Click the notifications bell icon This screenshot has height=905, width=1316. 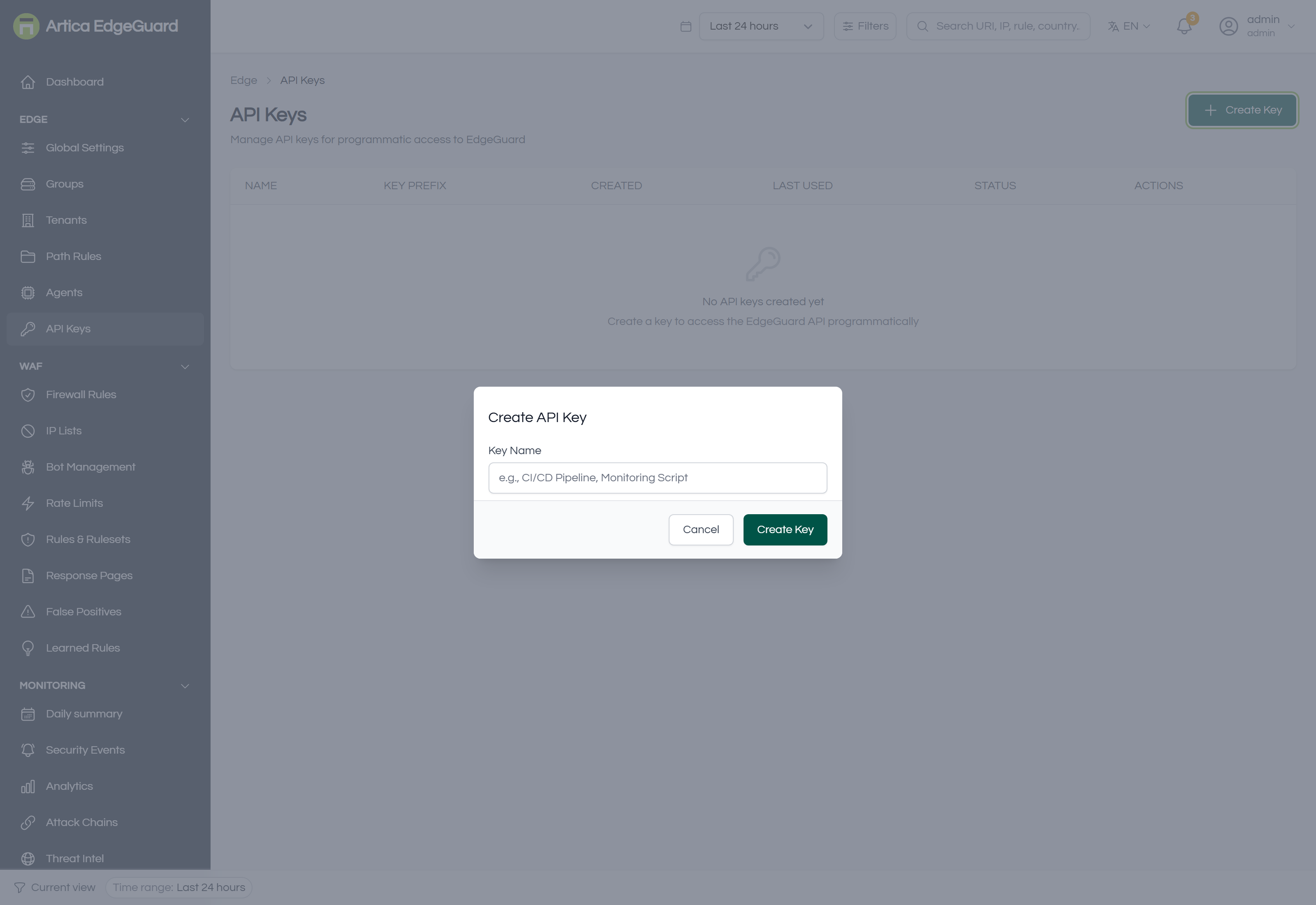click(1184, 26)
